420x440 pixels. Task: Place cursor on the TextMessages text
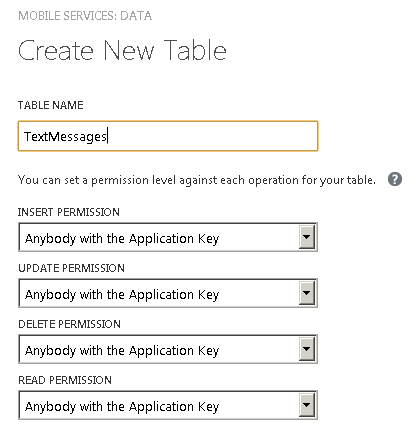pyautogui.click(x=65, y=137)
